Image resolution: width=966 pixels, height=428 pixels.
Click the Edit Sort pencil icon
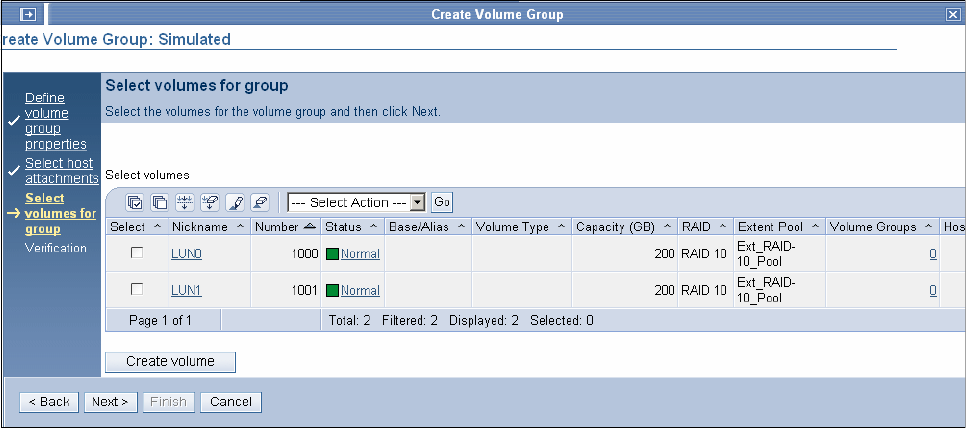235,202
